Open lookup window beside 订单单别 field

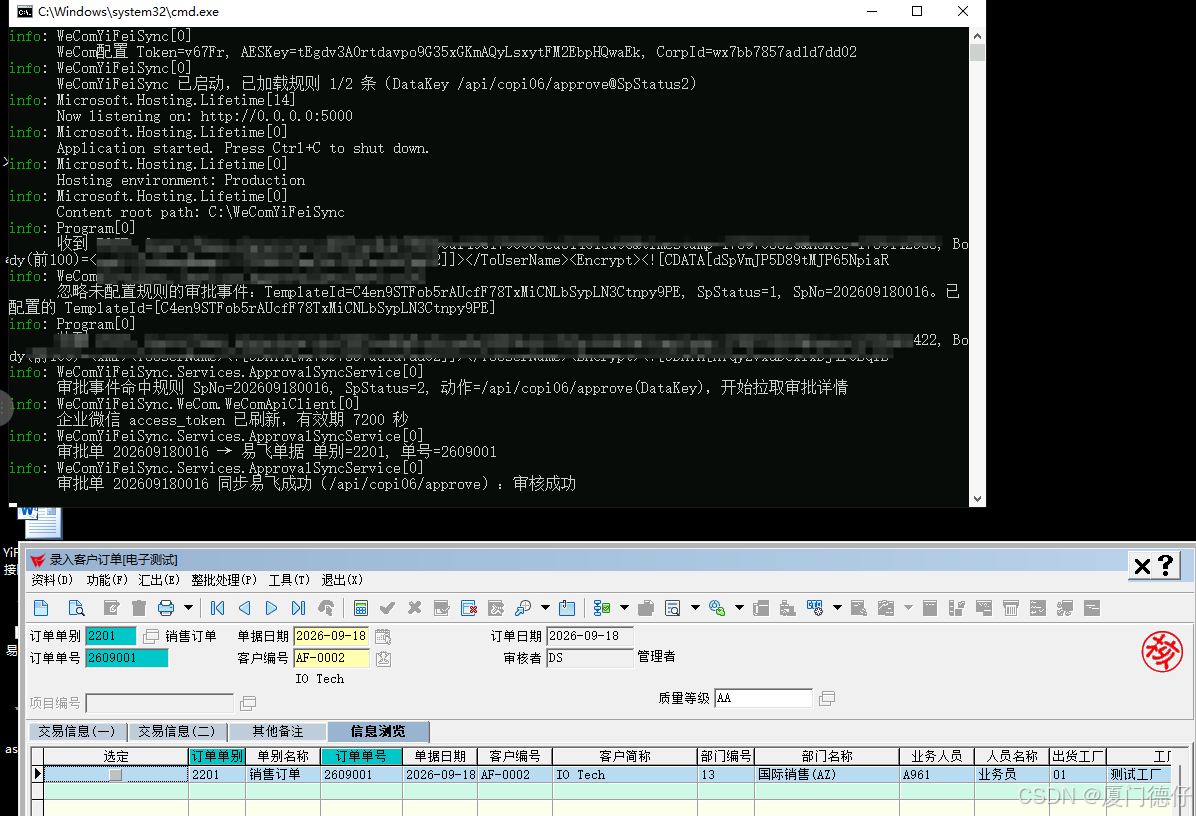(151, 636)
